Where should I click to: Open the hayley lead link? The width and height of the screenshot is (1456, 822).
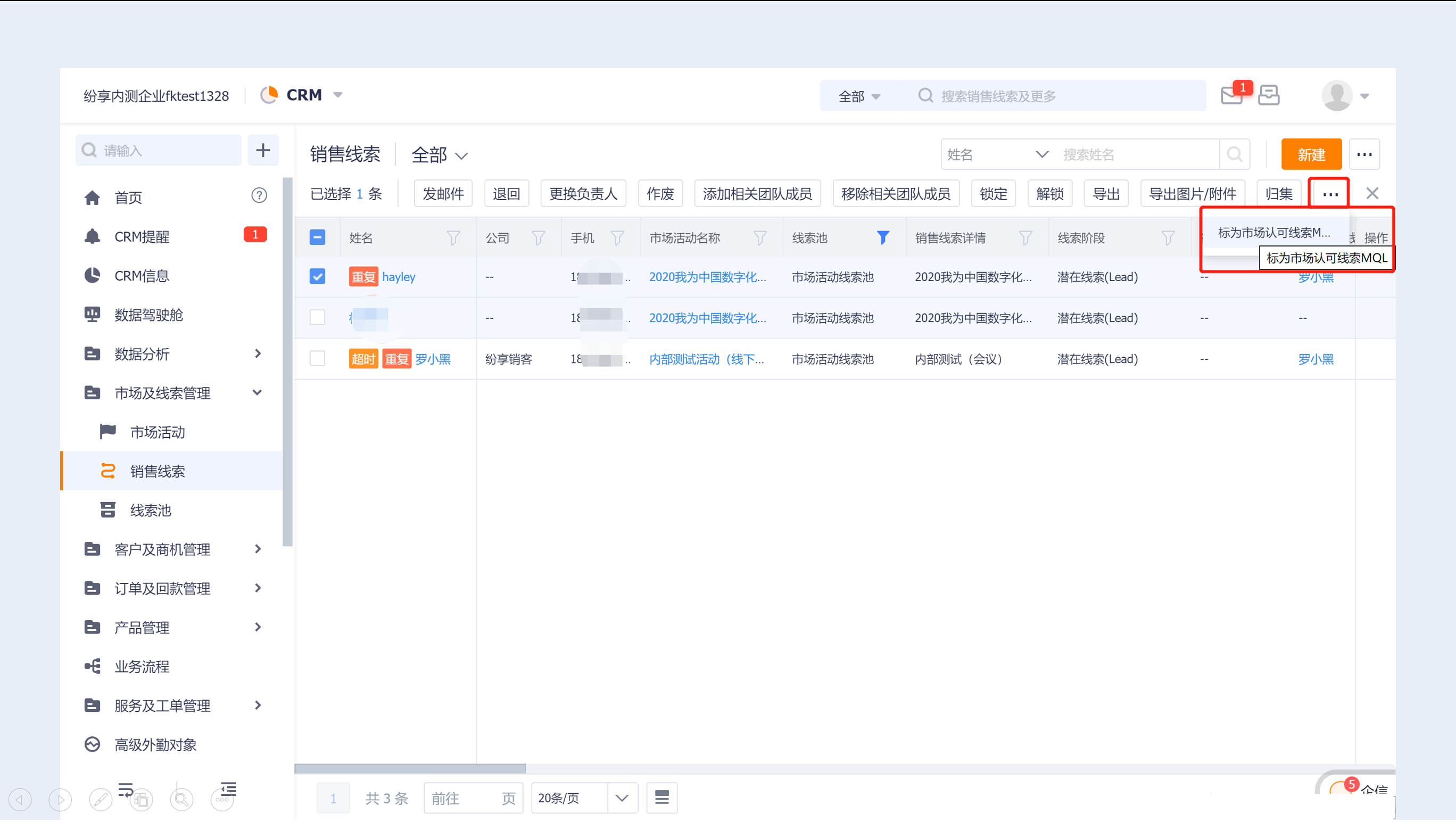pos(399,277)
